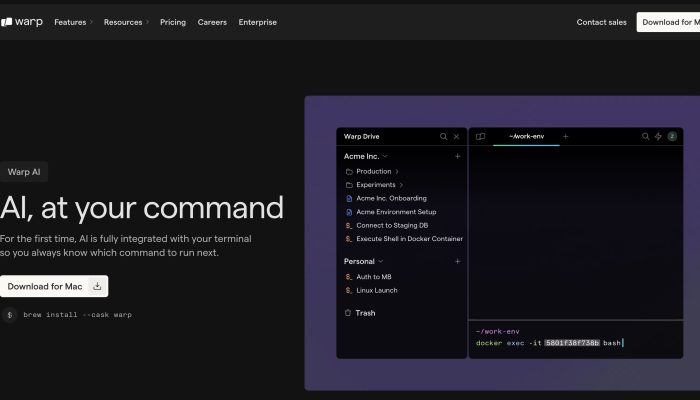
Task: Click the terminal search magnifier icon
Action: click(x=645, y=137)
